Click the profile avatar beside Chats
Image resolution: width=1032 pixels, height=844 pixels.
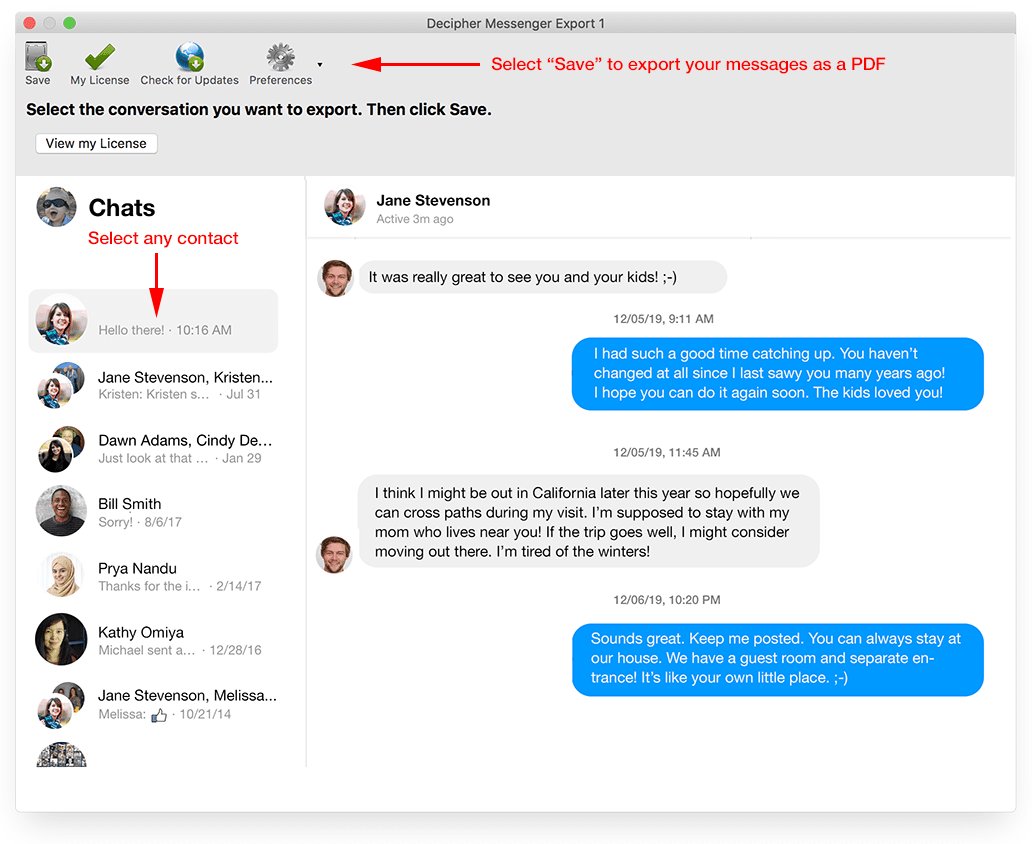57,207
